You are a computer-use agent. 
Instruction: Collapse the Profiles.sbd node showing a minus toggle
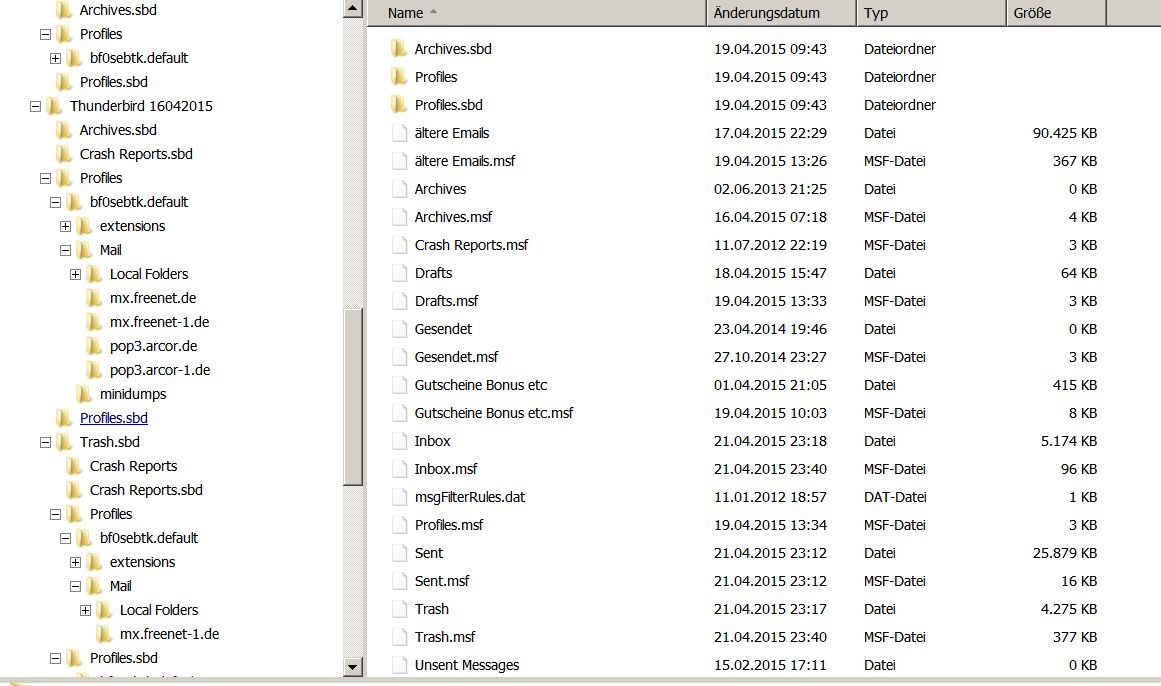coord(55,658)
